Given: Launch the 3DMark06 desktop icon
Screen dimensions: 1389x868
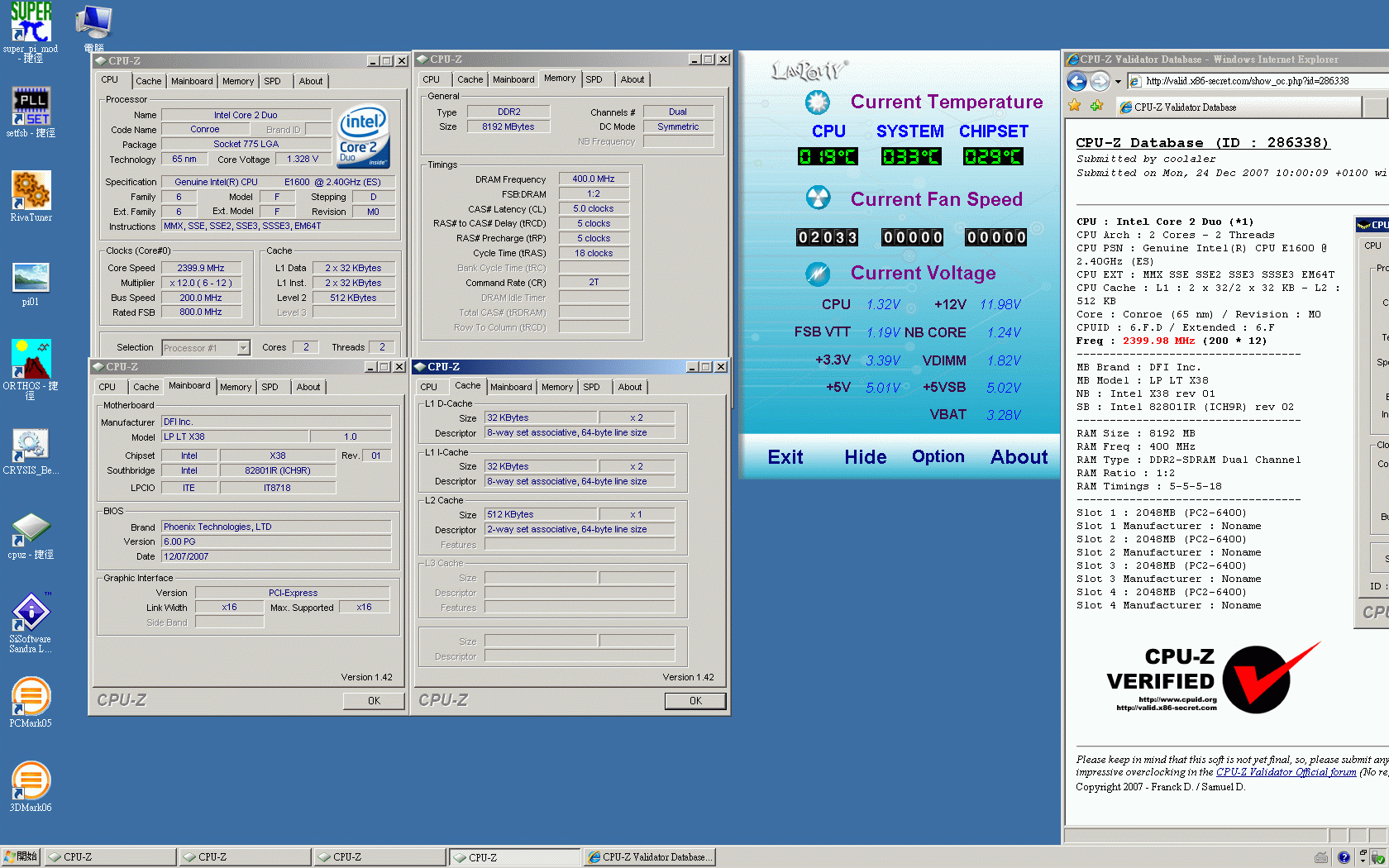Looking at the screenshot, I should pos(31,788).
